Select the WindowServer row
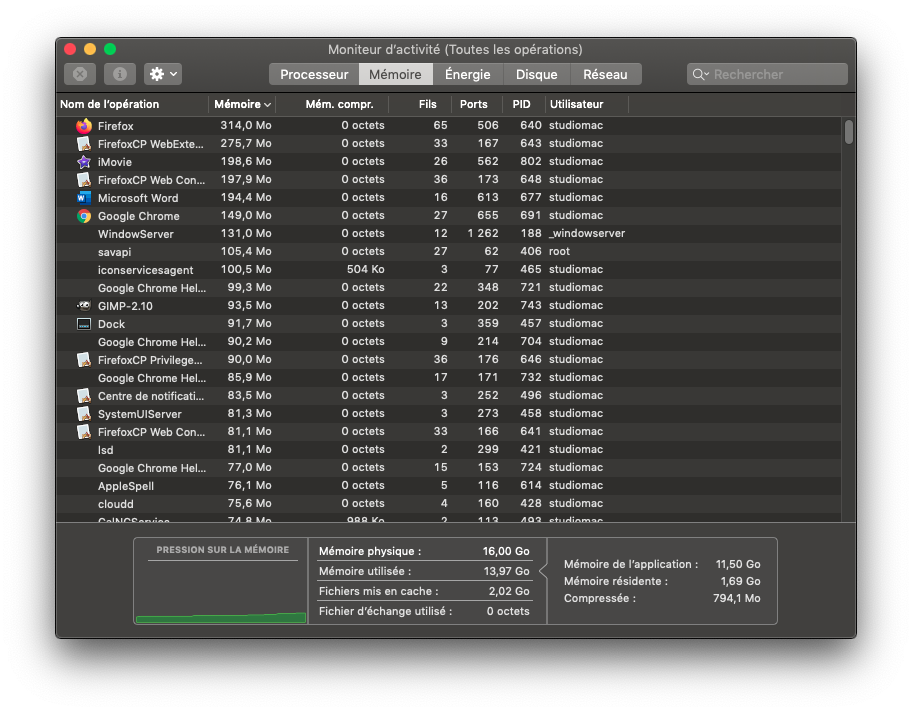The height and width of the screenshot is (712, 912). [448, 234]
